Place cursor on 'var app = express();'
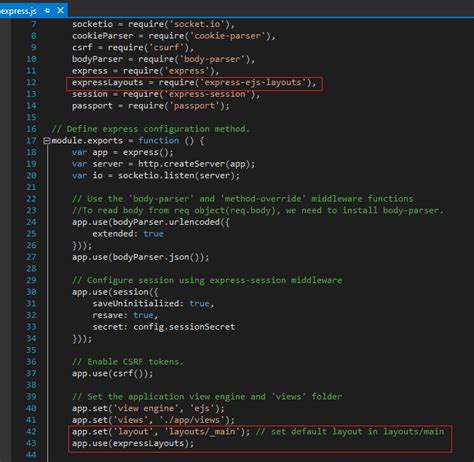The width and height of the screenshot is (474, 462). pyautogui.click(x=123, y=152)
